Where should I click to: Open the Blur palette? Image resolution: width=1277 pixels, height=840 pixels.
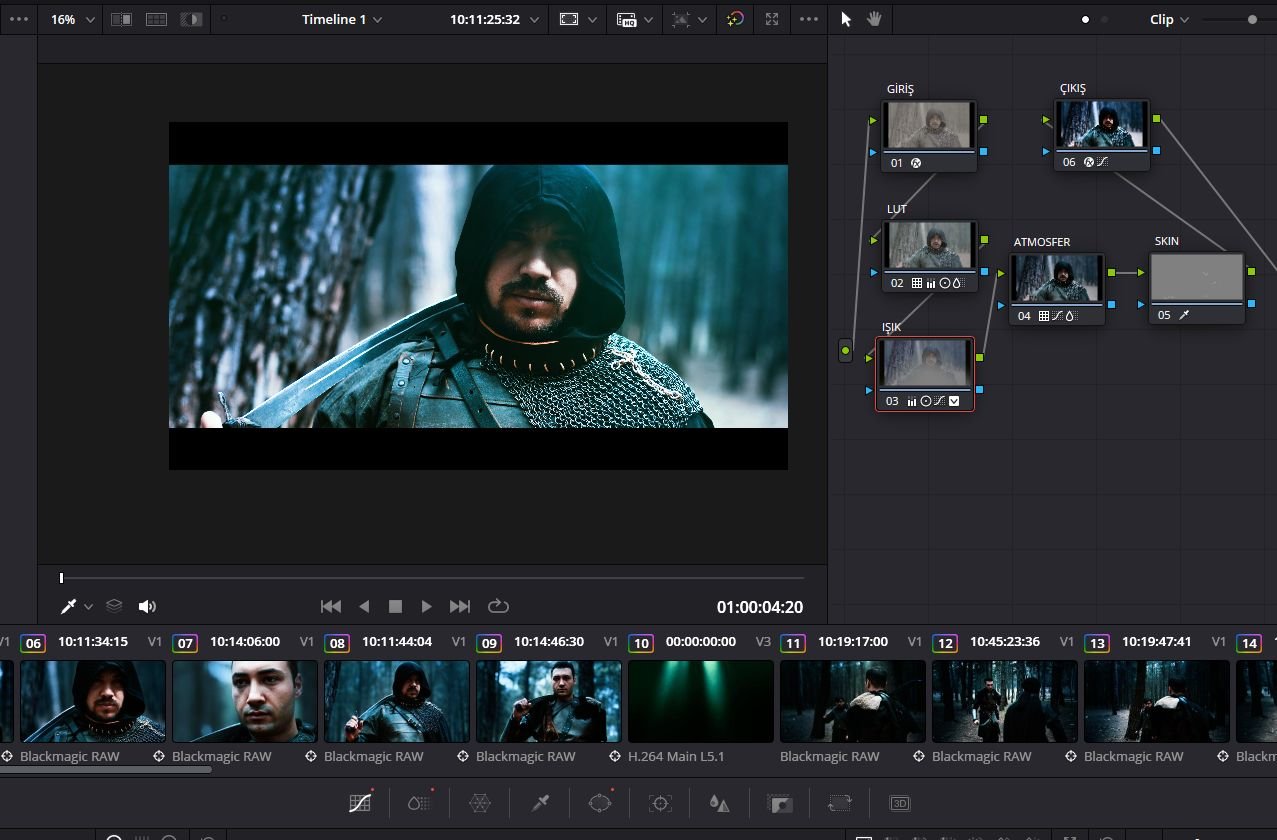coord(719,803)
